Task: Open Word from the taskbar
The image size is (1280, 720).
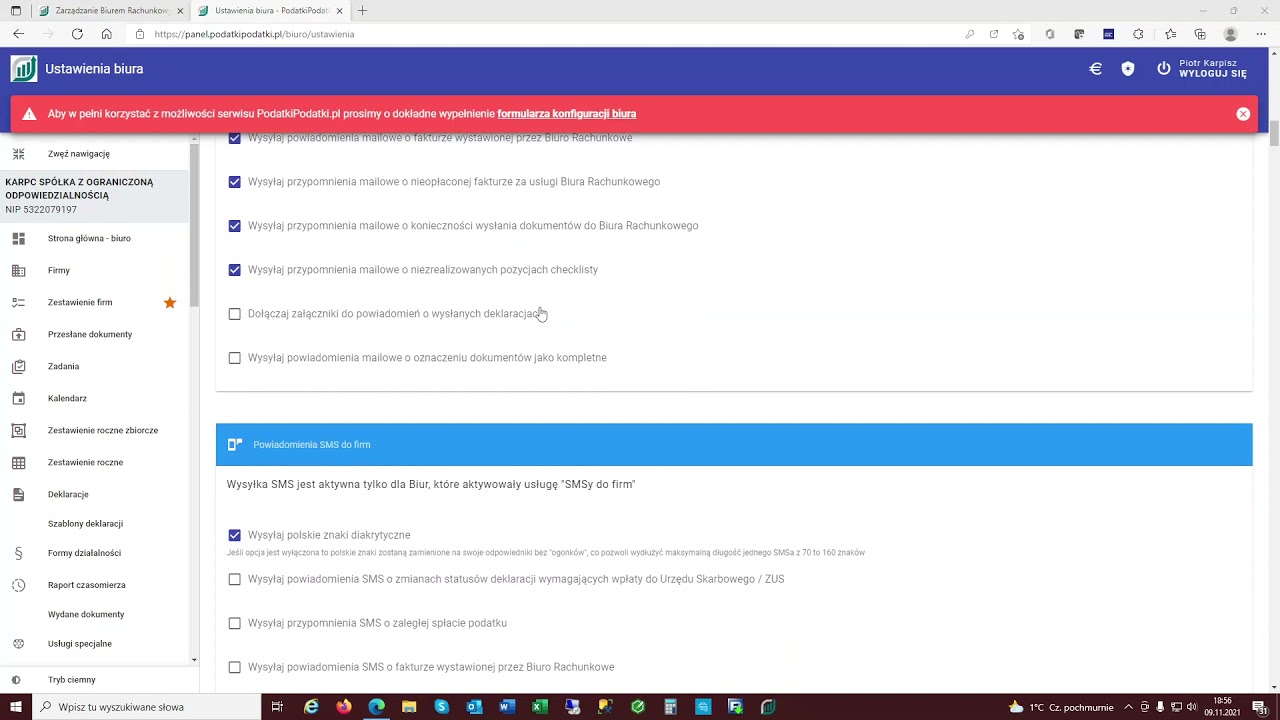Action: 507,707
